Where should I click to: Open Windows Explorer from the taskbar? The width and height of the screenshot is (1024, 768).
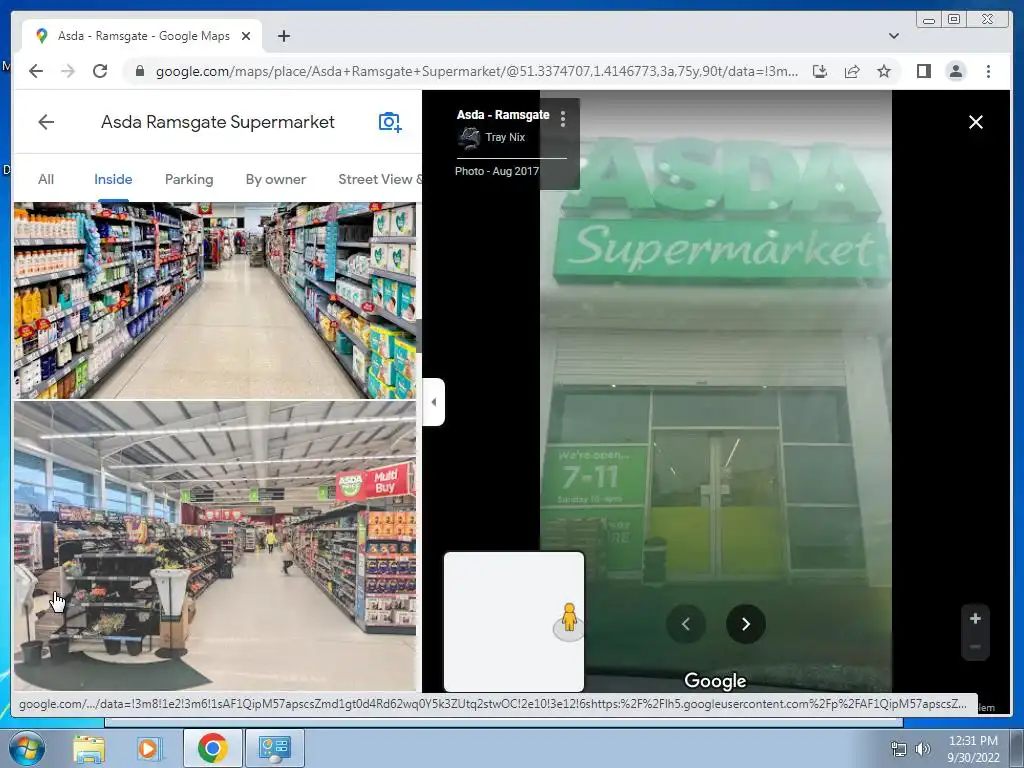pos(89,748)
